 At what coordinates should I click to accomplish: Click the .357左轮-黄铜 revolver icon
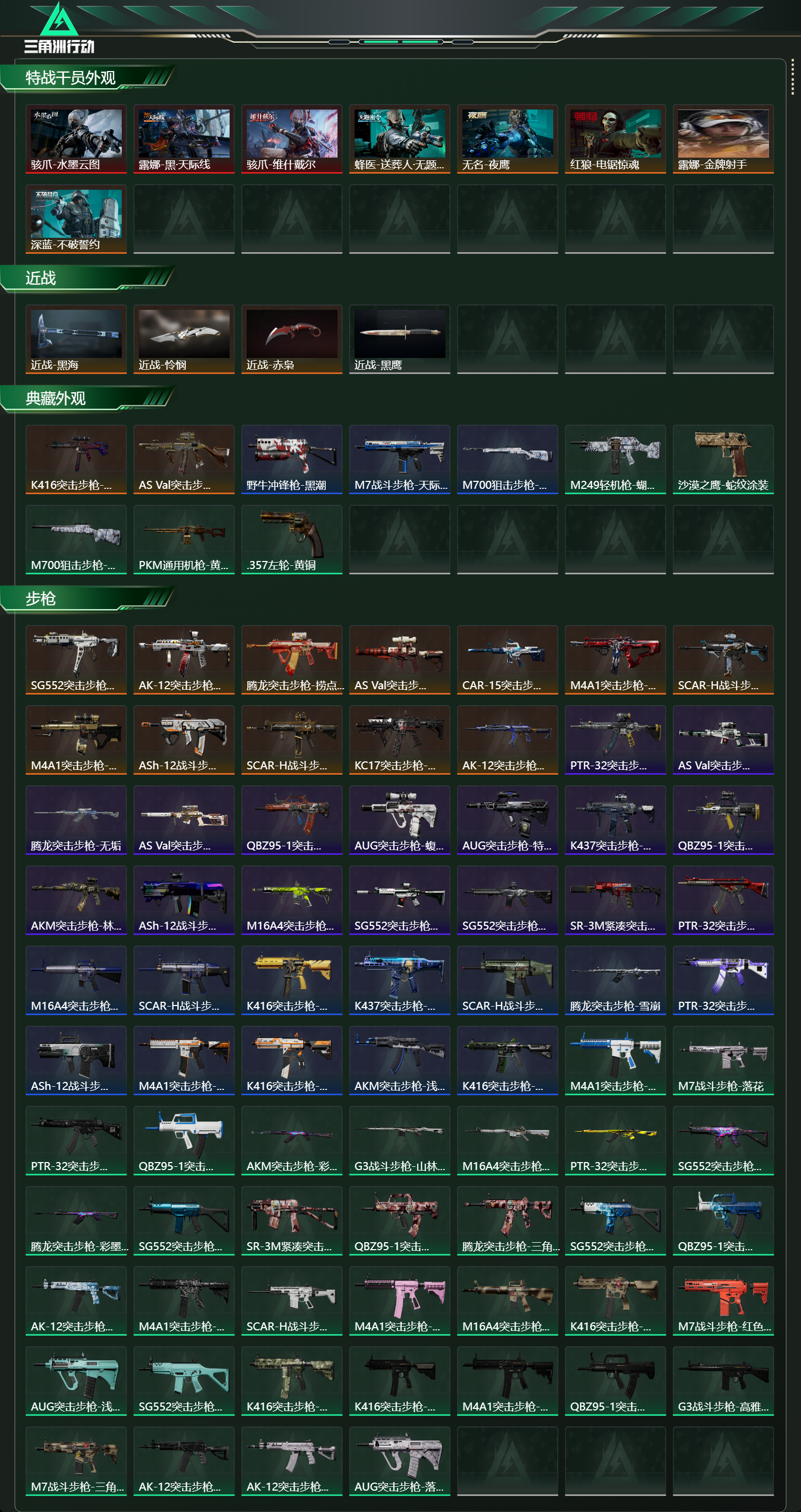292,540
